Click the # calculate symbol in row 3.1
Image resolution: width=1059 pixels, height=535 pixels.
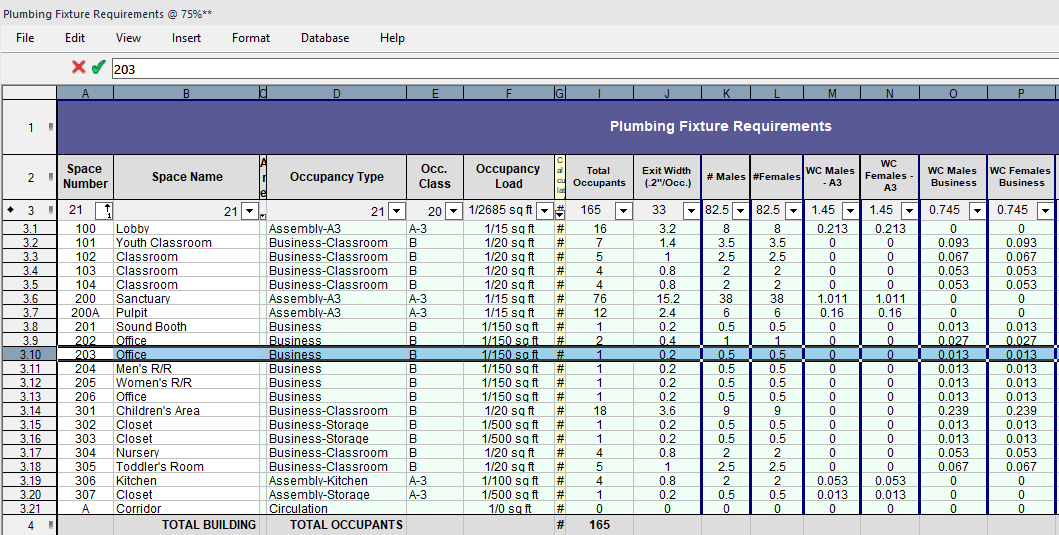[560, 229]
